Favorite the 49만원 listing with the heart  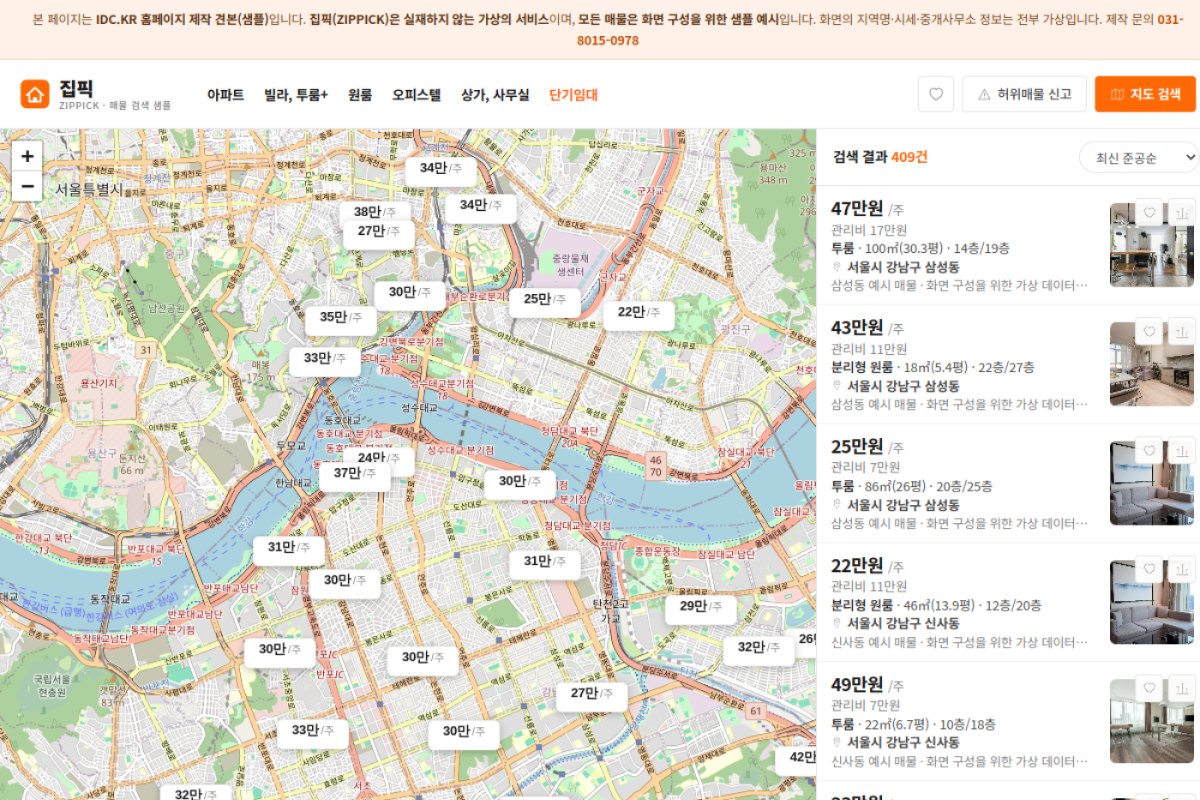tap(1150, 689)
